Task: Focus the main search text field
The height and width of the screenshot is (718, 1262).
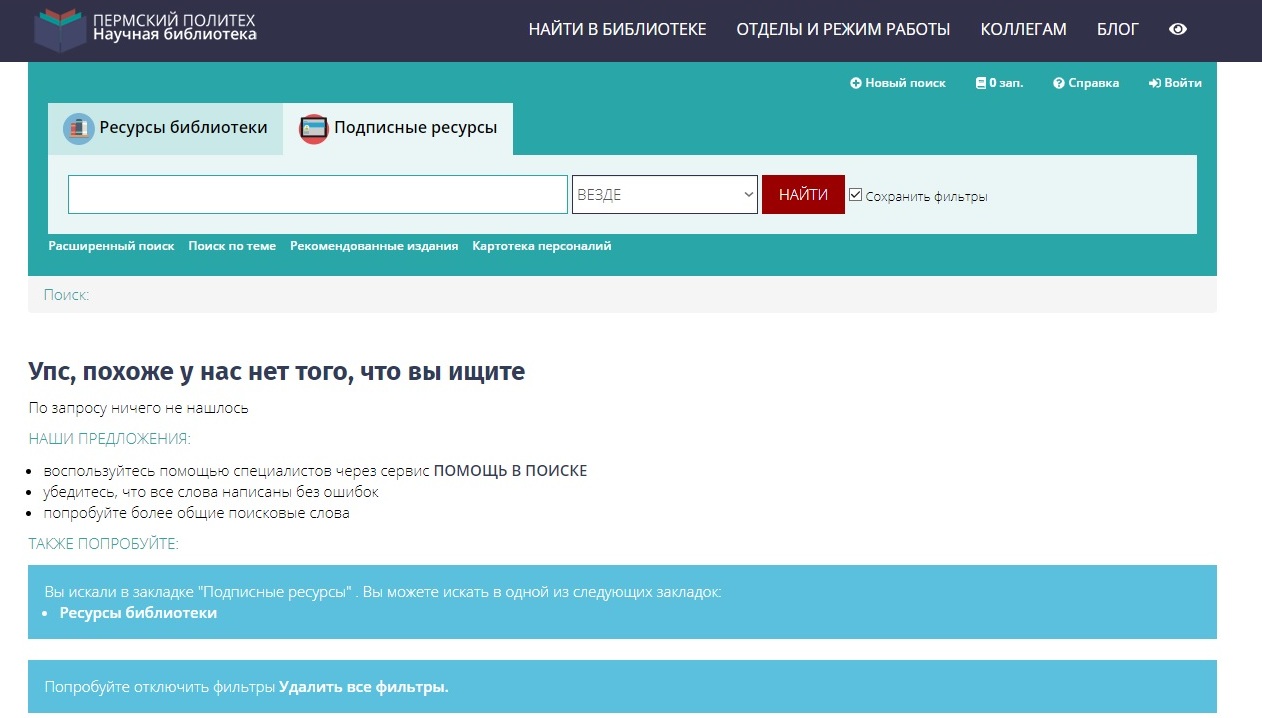Action: click(317, 195)
